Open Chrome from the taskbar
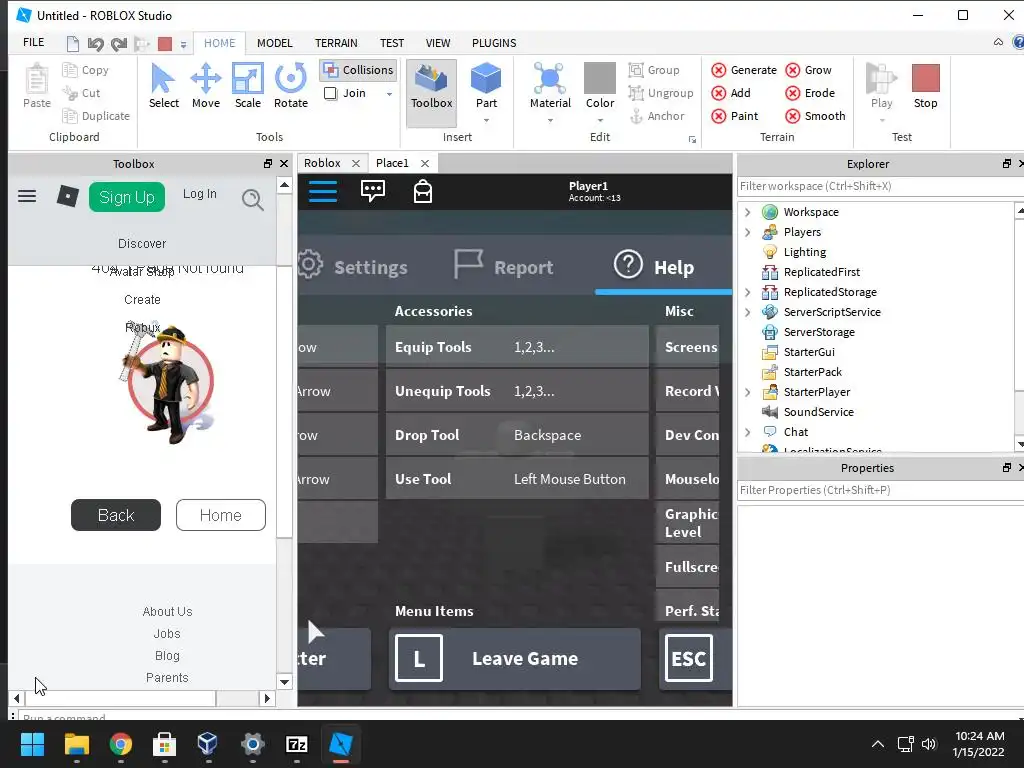 [x=120, y=744]
